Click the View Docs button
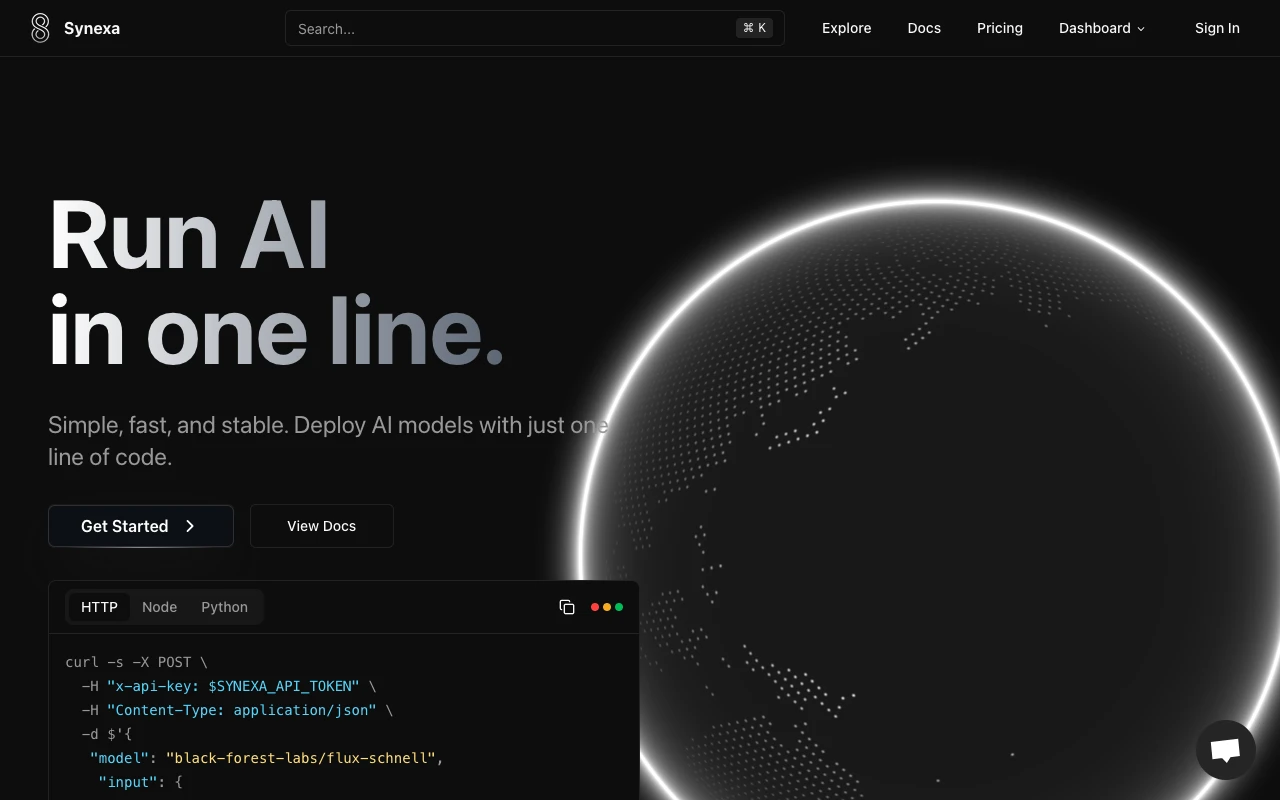 pyautogui.click(x=321, y=525)
